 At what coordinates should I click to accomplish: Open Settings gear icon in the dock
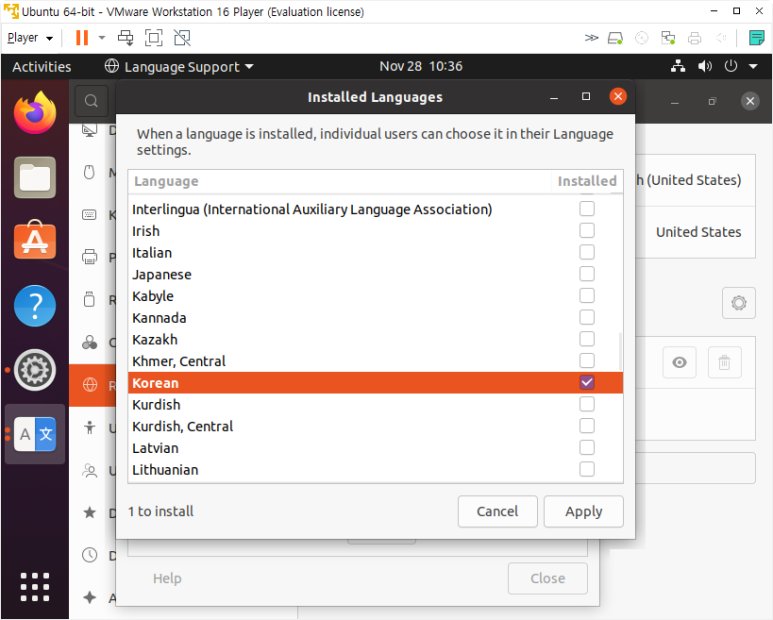35,370
